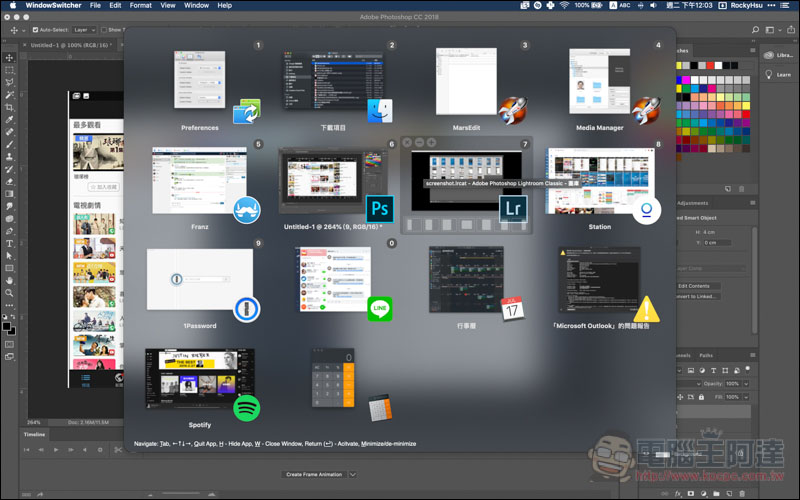The width and height of the screenshot is (800, 500).
Task: Open the File menu
Action: click(x=95, y=5)
